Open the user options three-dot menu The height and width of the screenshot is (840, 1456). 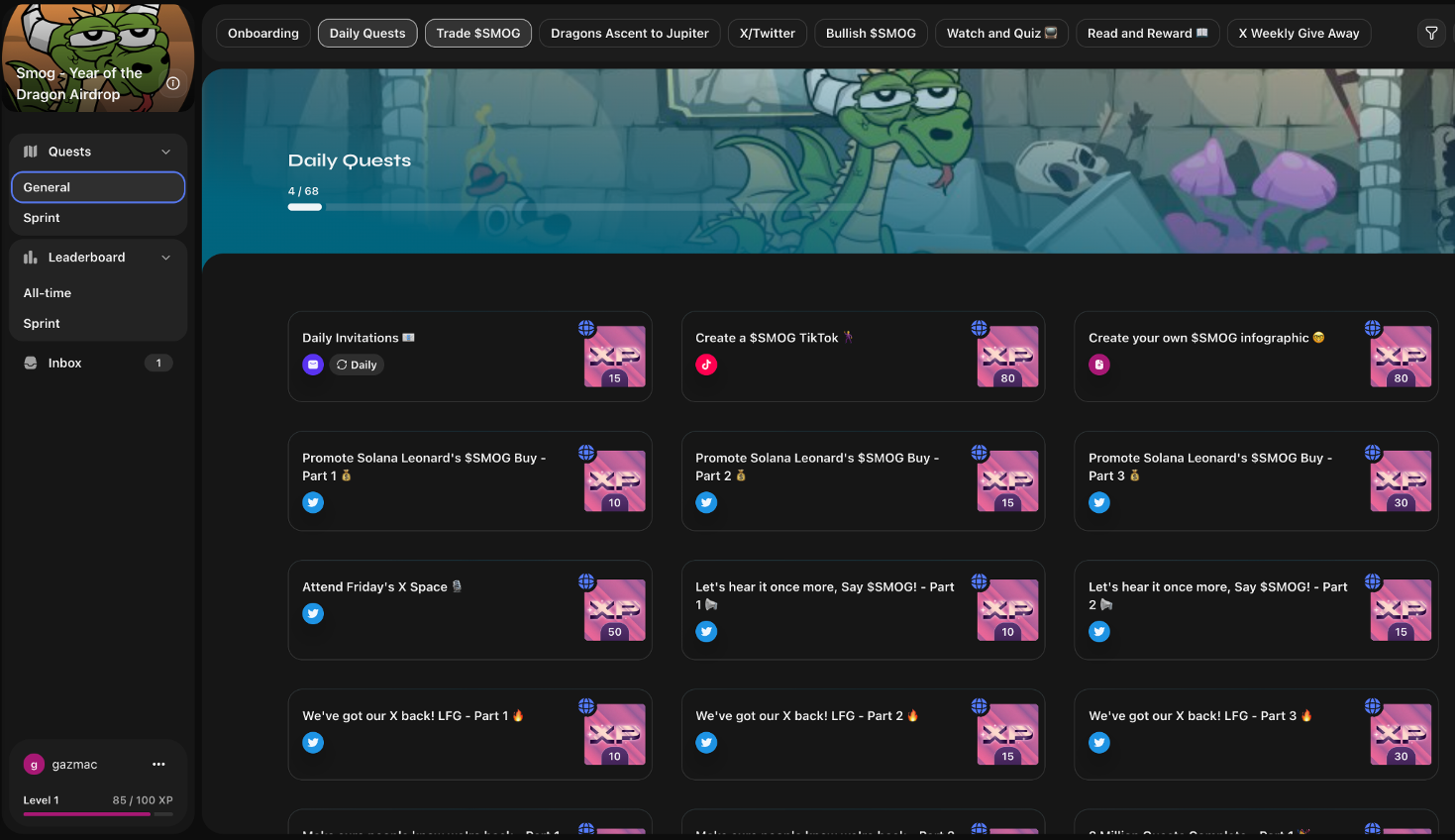point(158,764)
